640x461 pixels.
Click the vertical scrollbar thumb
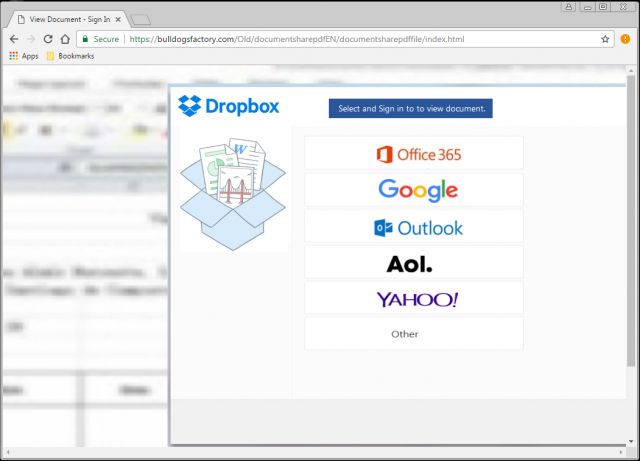click(x=631, y=220)
